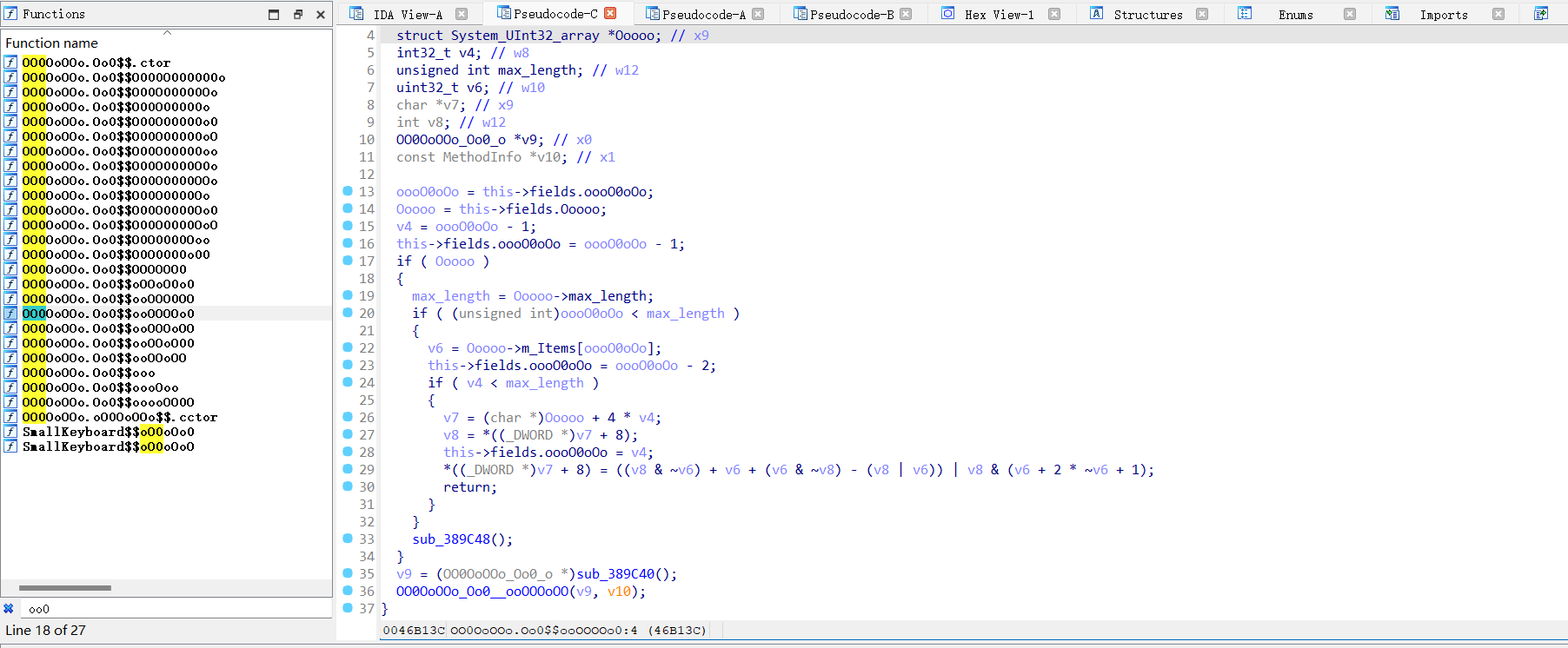The height and width of the screenshot is (648, 1568).
Task: Click variable v6 assignment on line 22
Action: click(435, 347)
